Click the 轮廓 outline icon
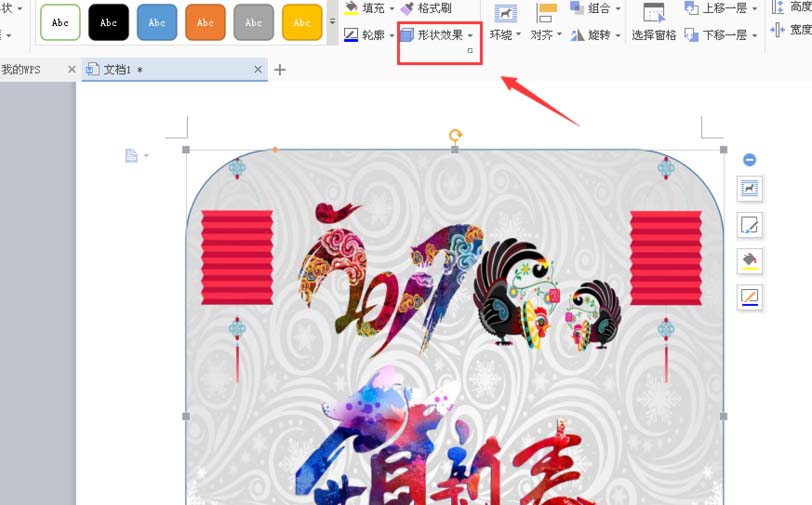This screenshot has height=505, width=812. coord(351,35)
